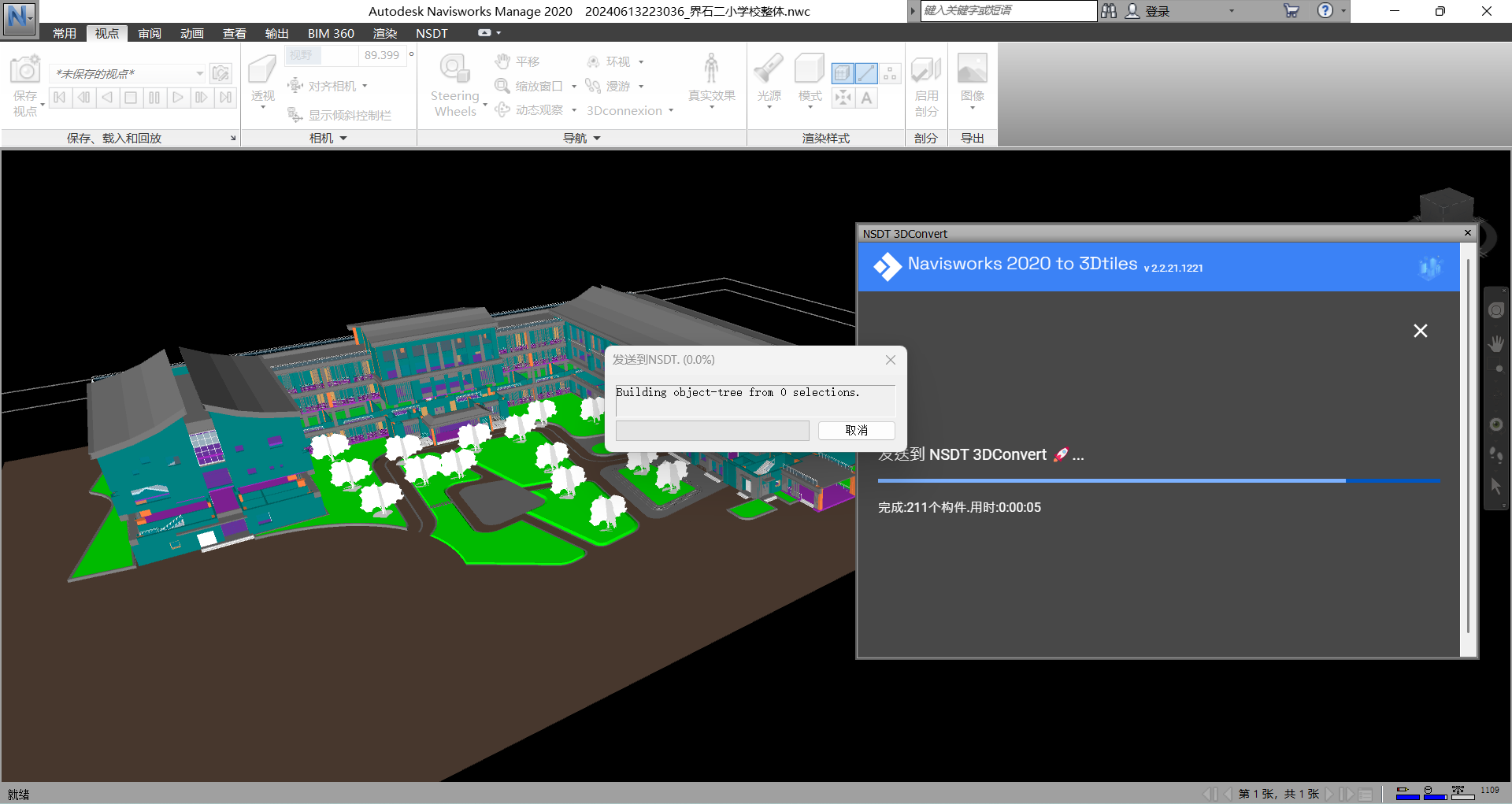Expand the Zoom Window dropdown arrow
Image resolution: width=1512 pixels, height=804 pixels.
pyautogui.click(x=574, y=86)
